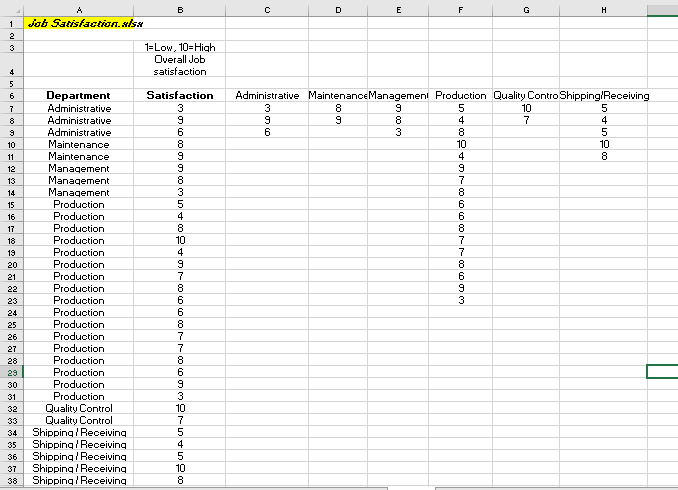Click value 9 in cell E7
Viewport: 678px width, 490px height.
coord(398,108)
